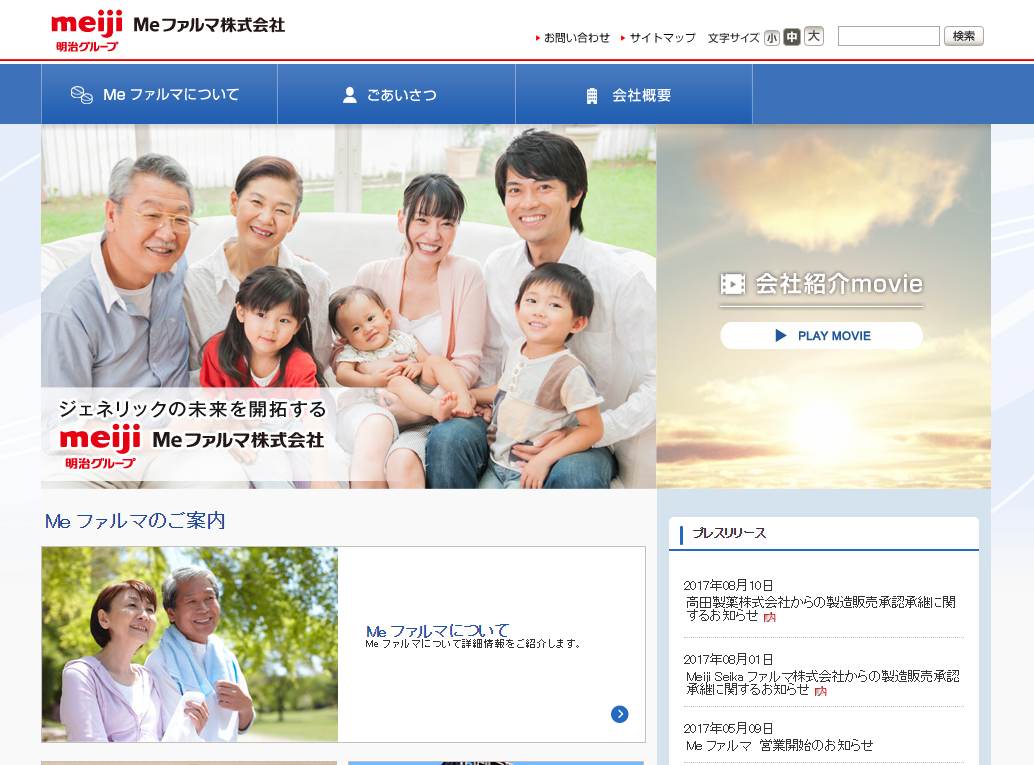Image resolution: width=1034 pixels, height=765 pixels.
Task: Open the ごあいさつ navigation menu item
Action: click(x=396, y=94)
